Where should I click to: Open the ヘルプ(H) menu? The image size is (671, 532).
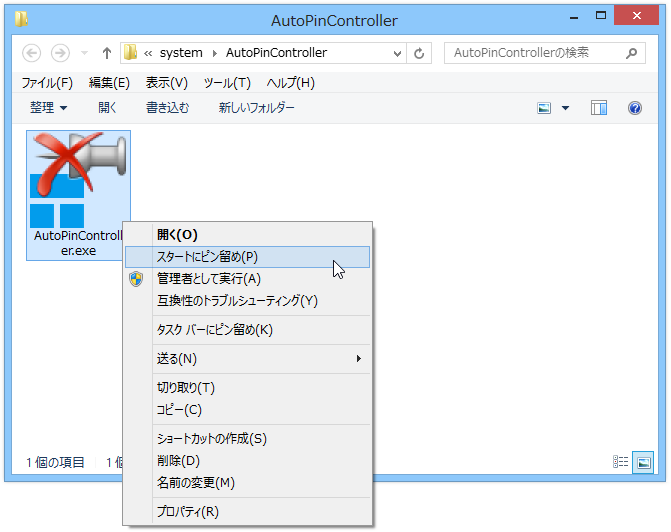click(291, 83)
